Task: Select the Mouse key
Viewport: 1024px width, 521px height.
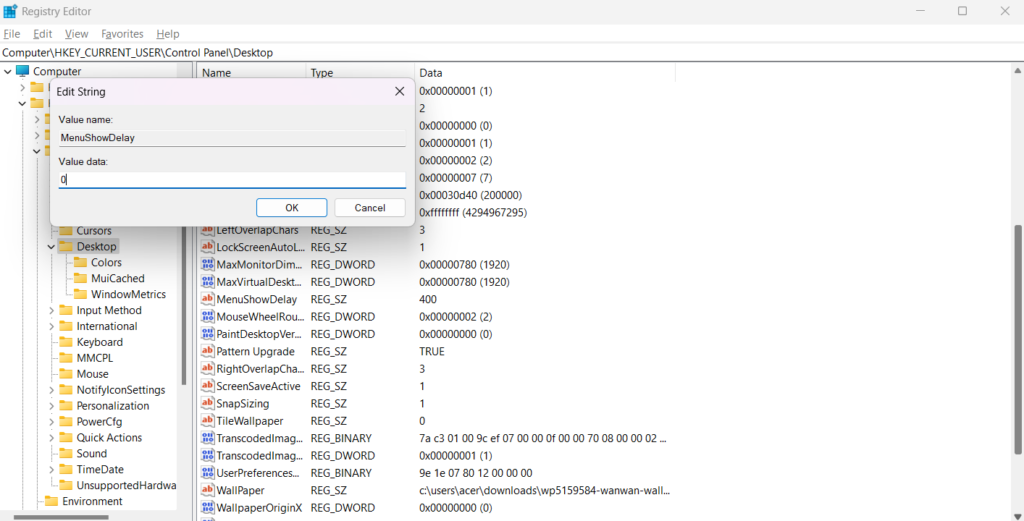Action: 92,374
